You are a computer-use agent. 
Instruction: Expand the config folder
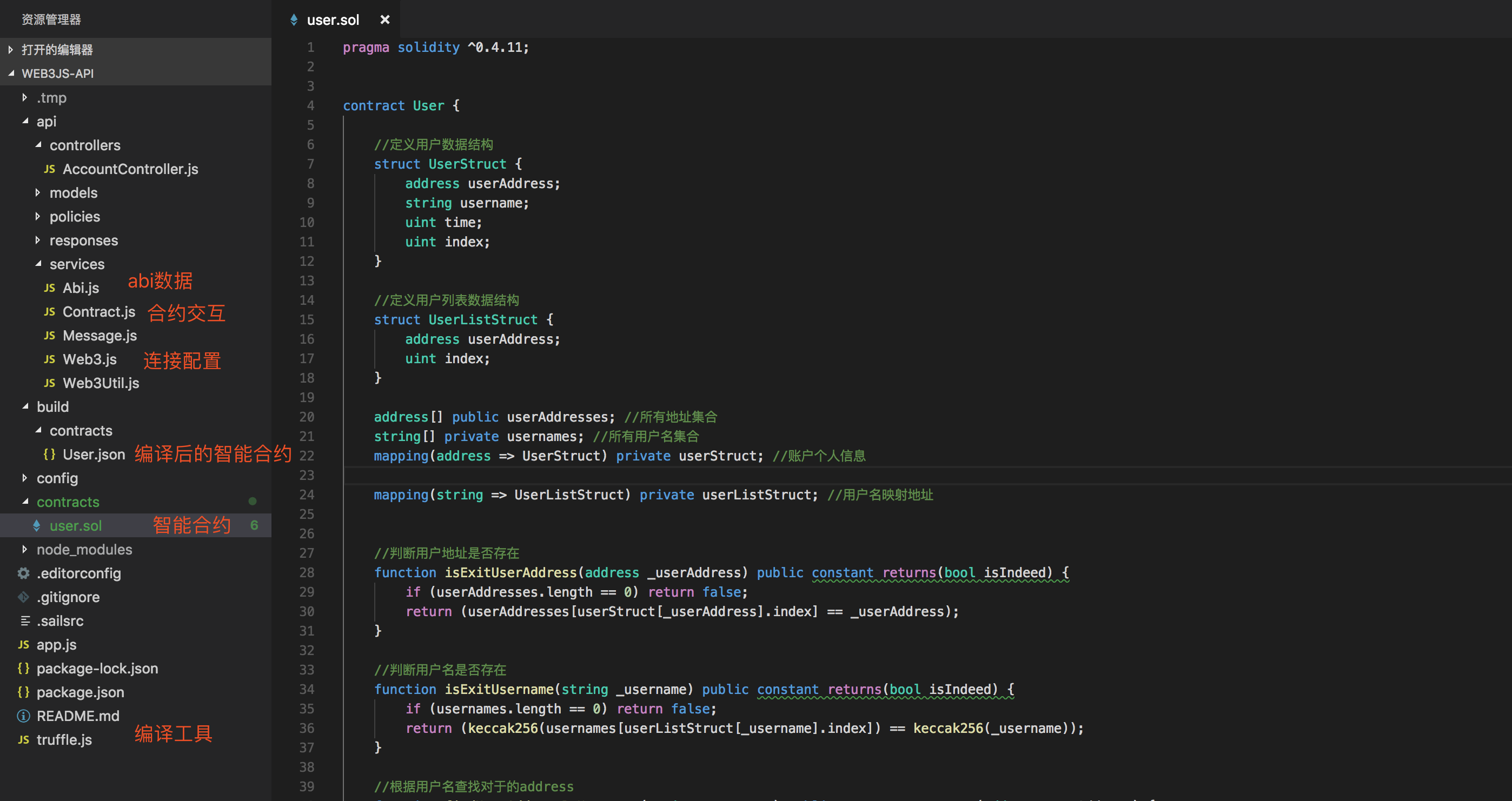pyautogui.click(x=24, y=478)
